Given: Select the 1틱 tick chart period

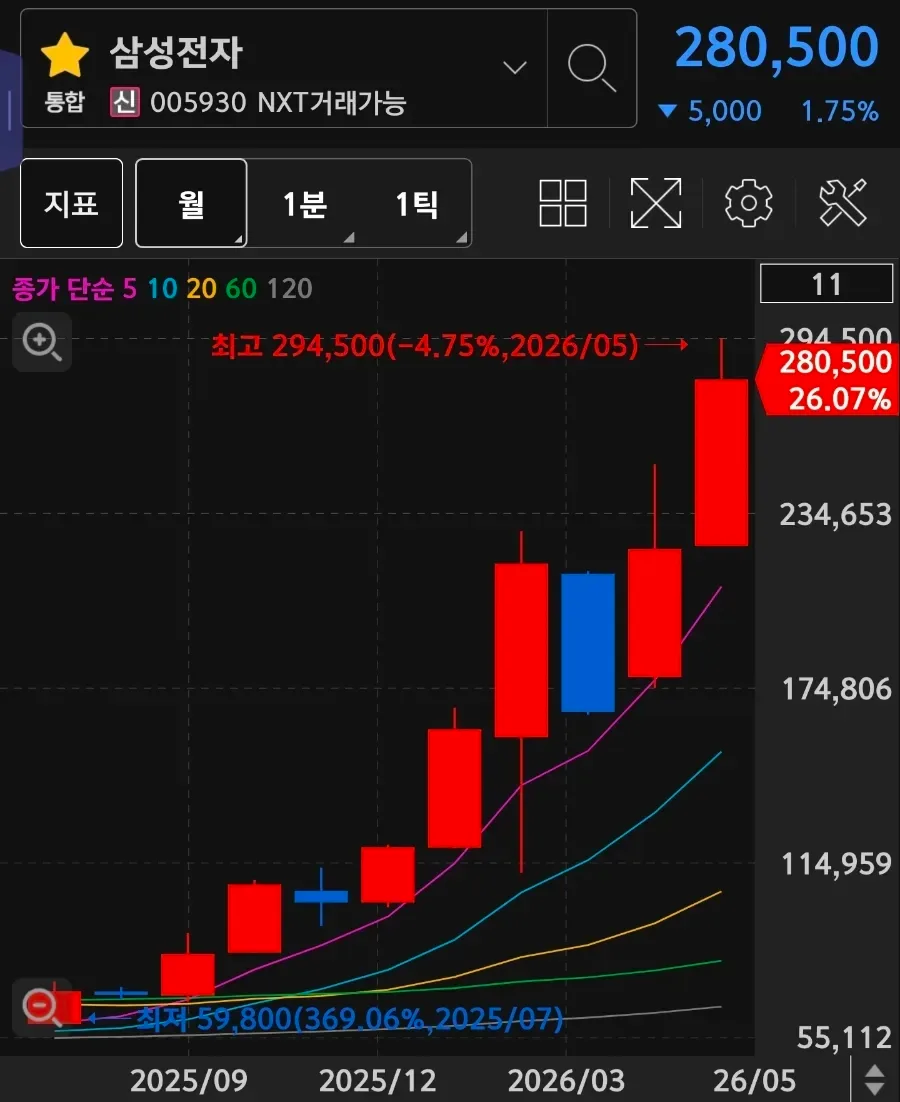Looking at the screenshot, I should 417,203.
